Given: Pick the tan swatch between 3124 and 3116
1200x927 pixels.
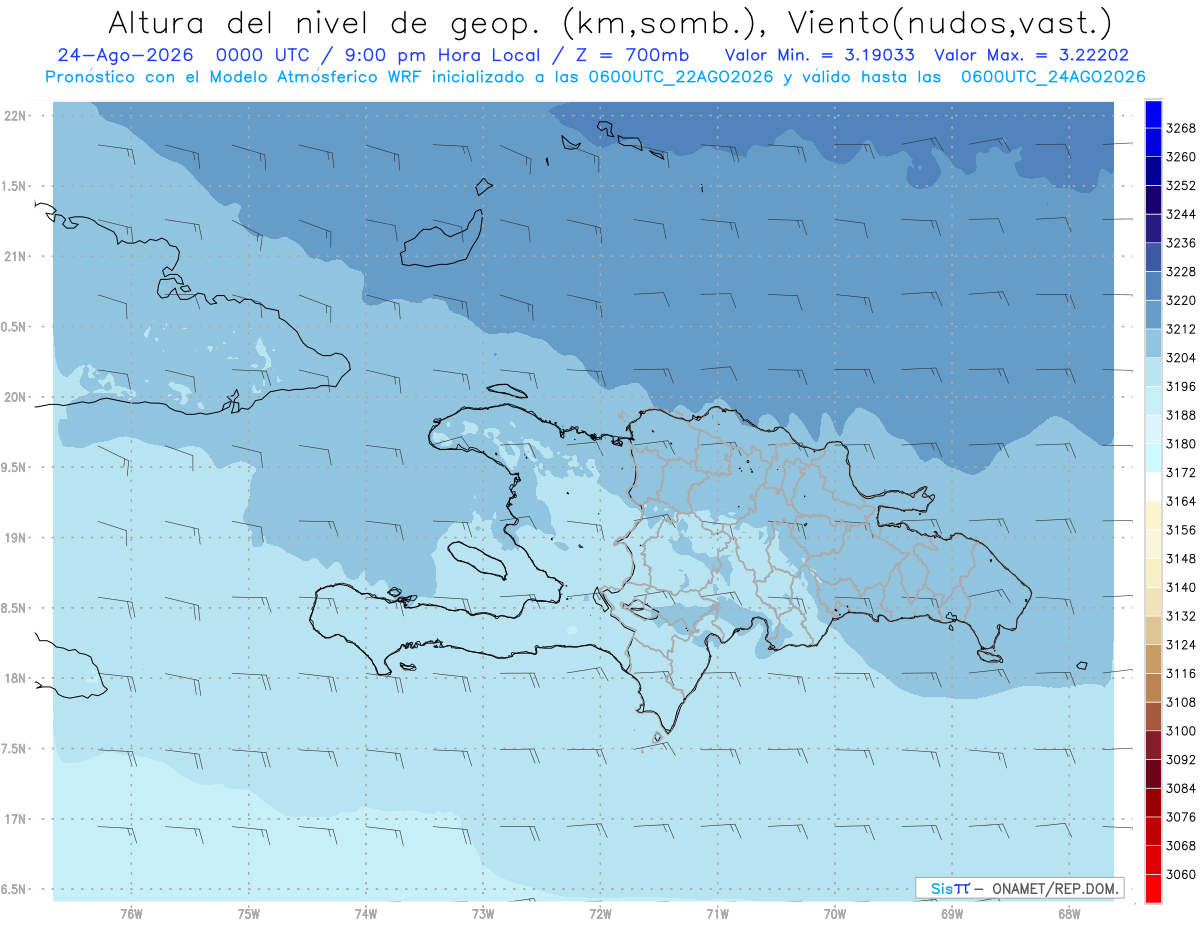Looking at the screenshot, I should coord(1152,659).
